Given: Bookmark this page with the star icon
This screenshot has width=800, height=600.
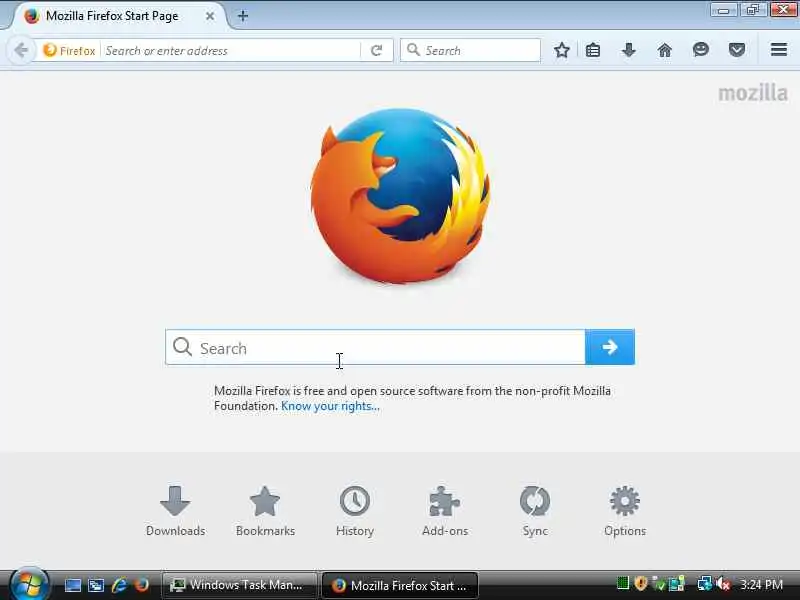Looking at the screenshot, I should [x=562, y=50].
